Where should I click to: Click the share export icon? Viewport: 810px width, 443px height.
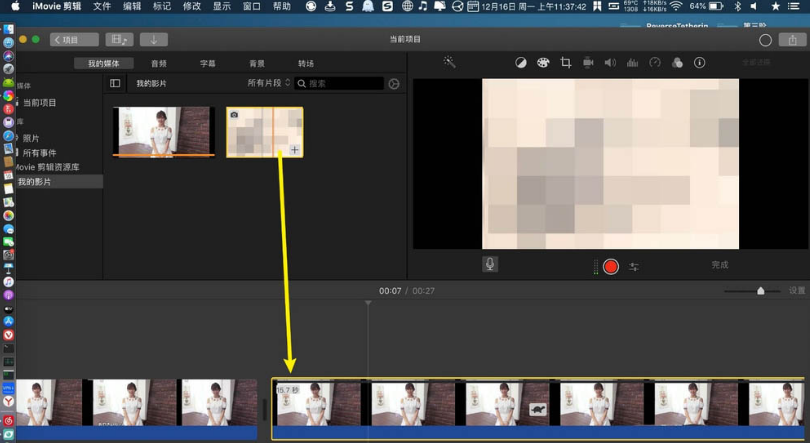click(x=792, y=40)
